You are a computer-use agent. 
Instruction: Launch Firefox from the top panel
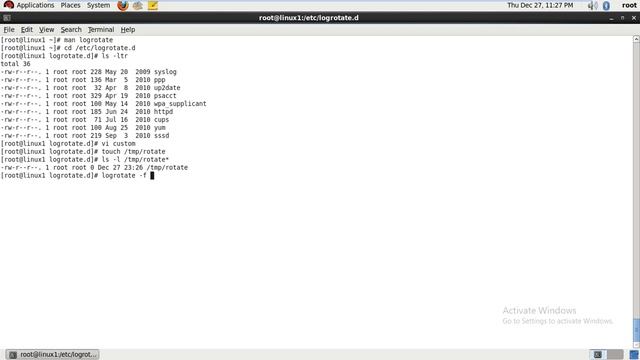pos(122,5)
